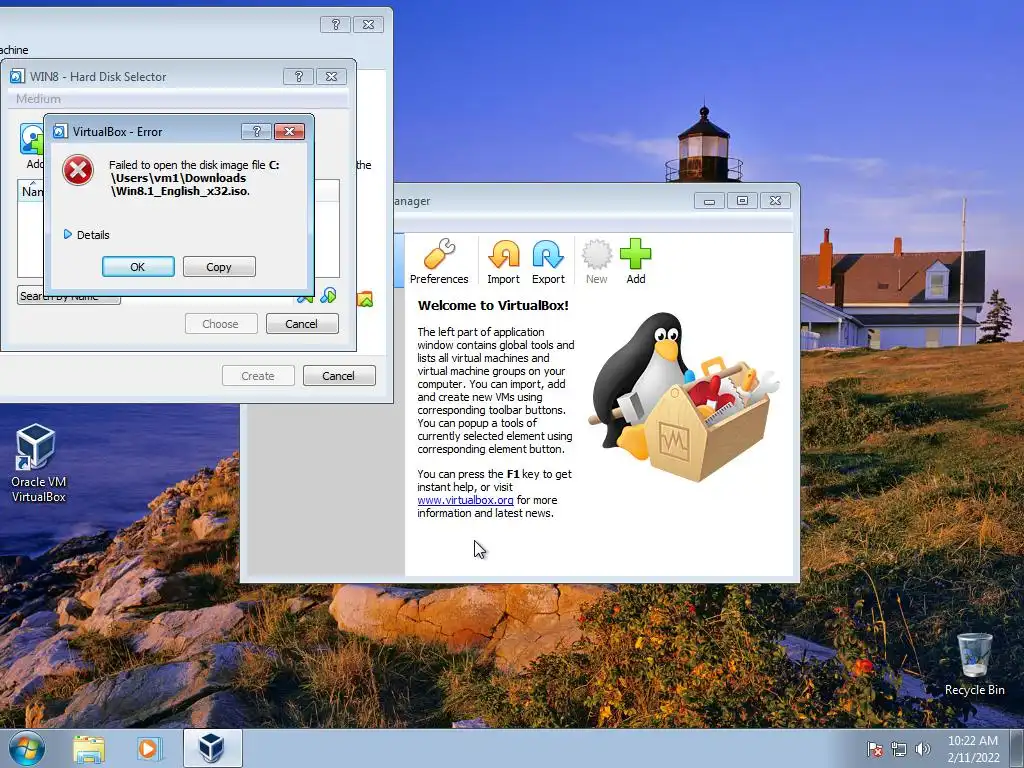This screenshot has width=1024, height=768.
Task: Open help for the VirtualBox Error dialog
Action: (256, 131)
